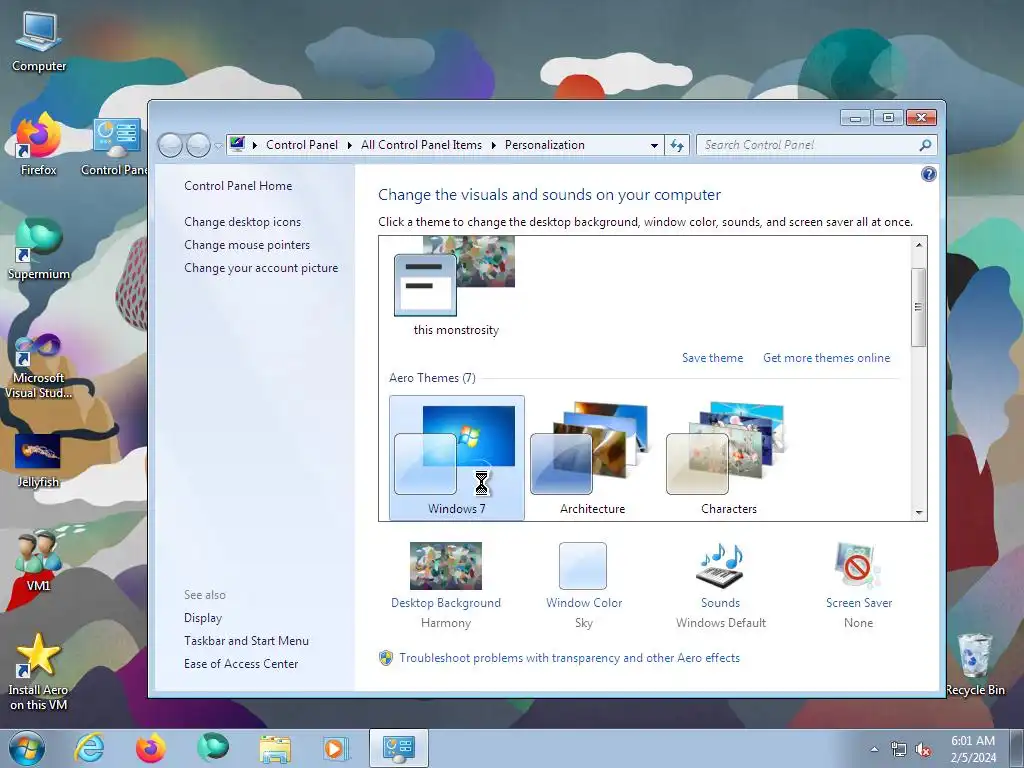Click the Refresh button beside address bar
Image resolution: width=1024 pixels, height=768 pixels.
click(677, 145)
